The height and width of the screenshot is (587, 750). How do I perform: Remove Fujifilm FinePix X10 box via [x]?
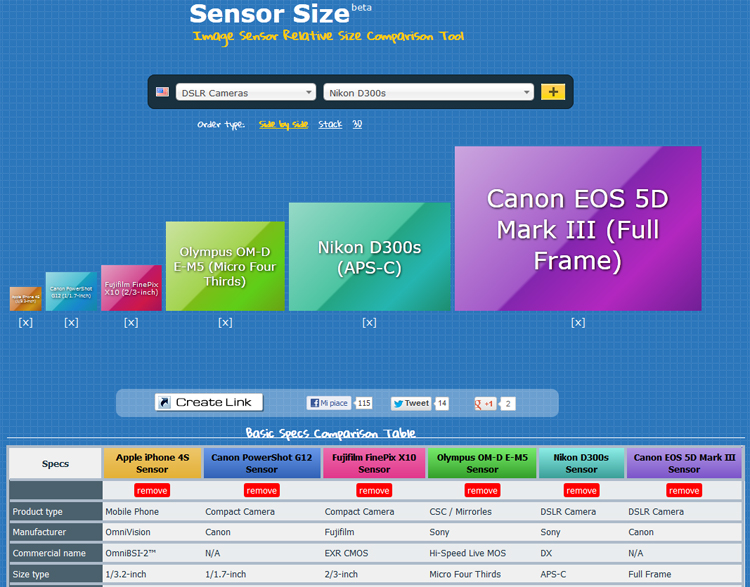[x=131, y=322]
